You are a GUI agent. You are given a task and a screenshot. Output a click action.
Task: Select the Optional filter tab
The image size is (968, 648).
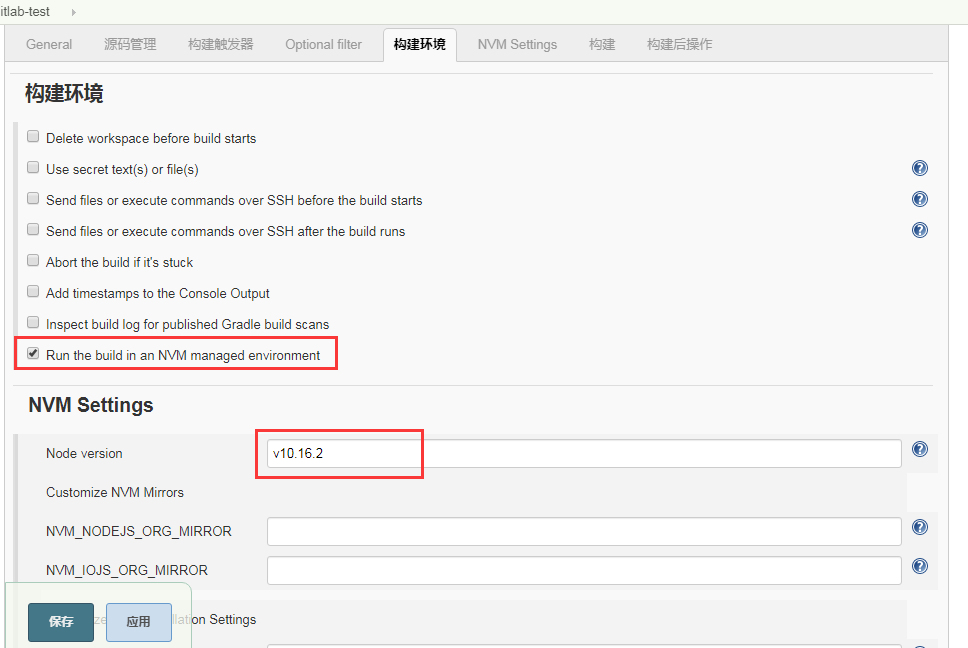click(x=323, y=44)
